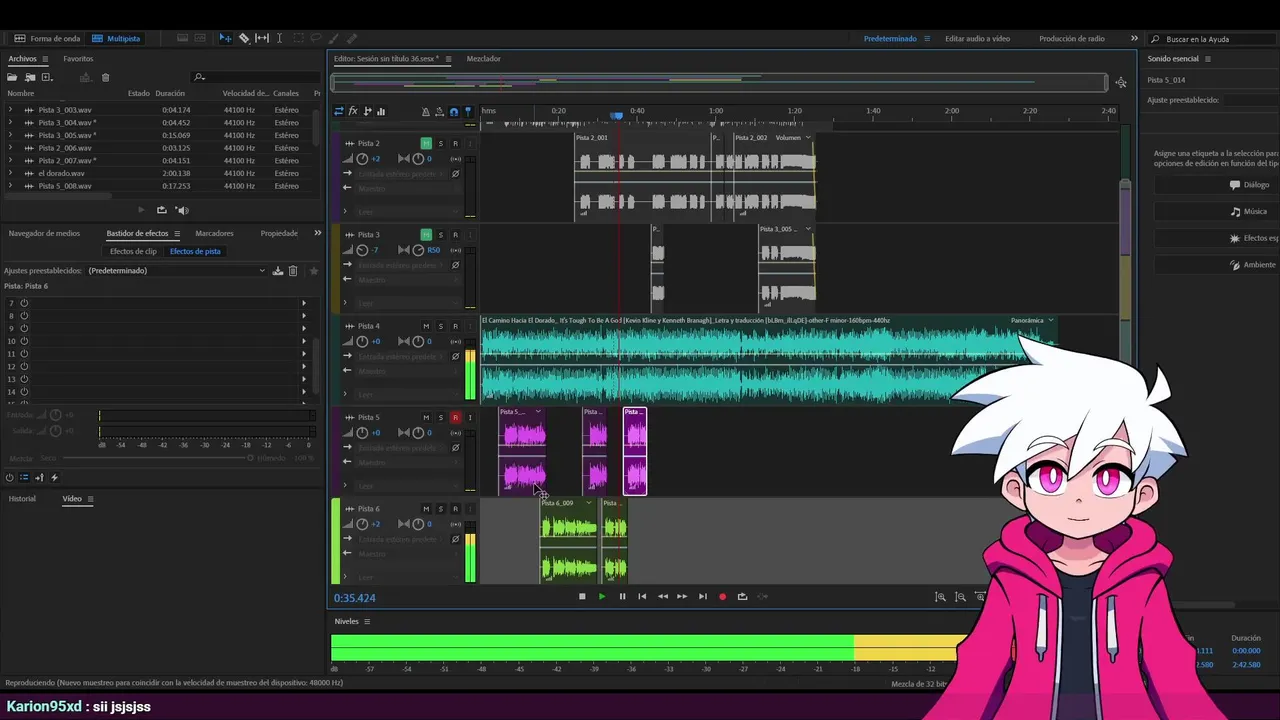Open the Ajustes preestablecidos dropdown
This screenshot has width=1280, height=720.
click(176, 271)
